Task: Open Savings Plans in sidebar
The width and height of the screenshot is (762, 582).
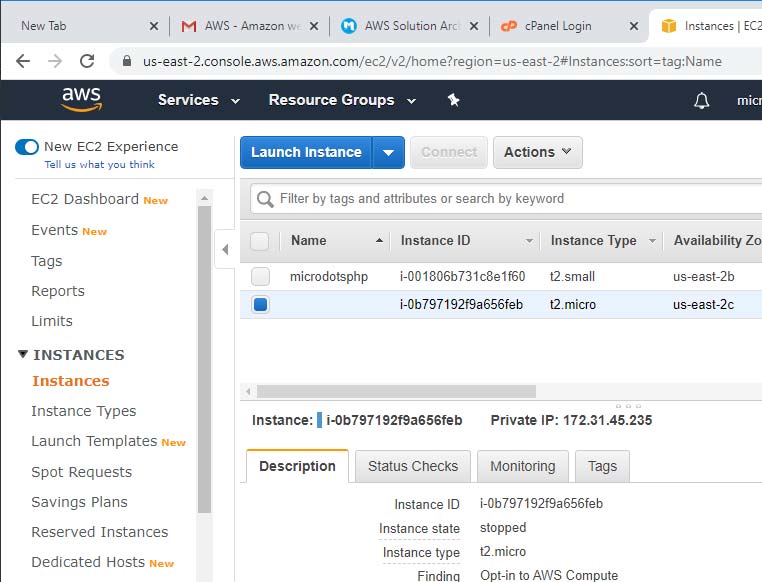Action: (79, 502)
